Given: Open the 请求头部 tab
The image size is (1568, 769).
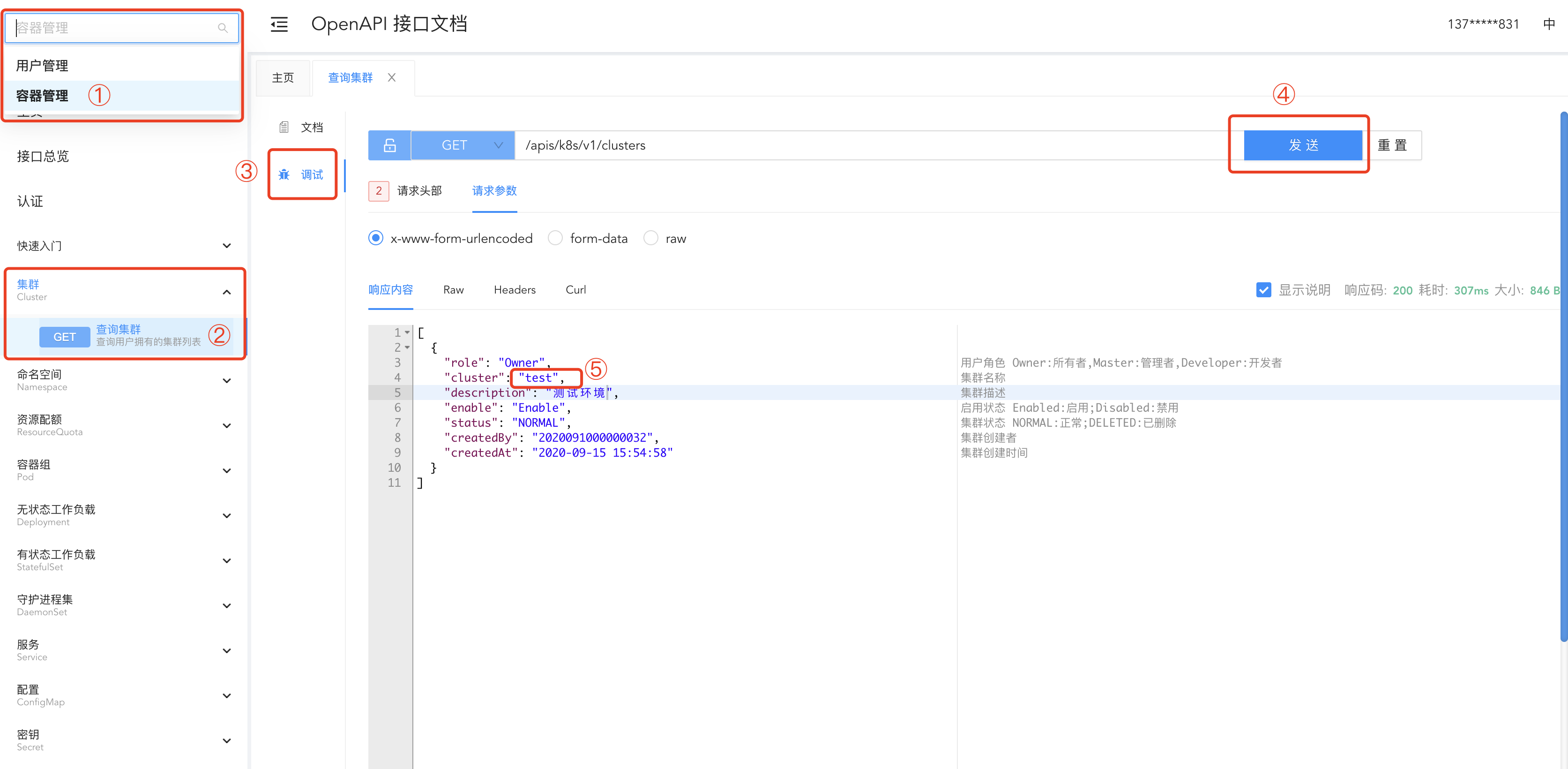Looking at the screenshot, I should [x=419, y=190].
